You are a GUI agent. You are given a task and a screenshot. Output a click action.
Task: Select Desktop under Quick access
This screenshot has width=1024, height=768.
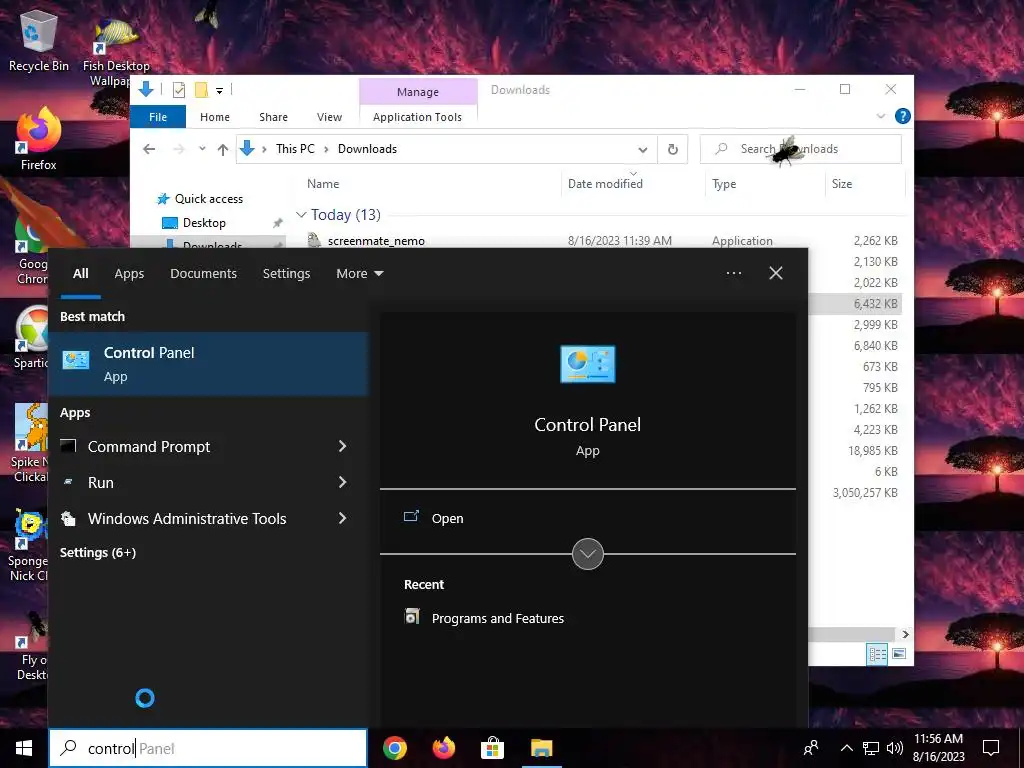tap(204, 223)
